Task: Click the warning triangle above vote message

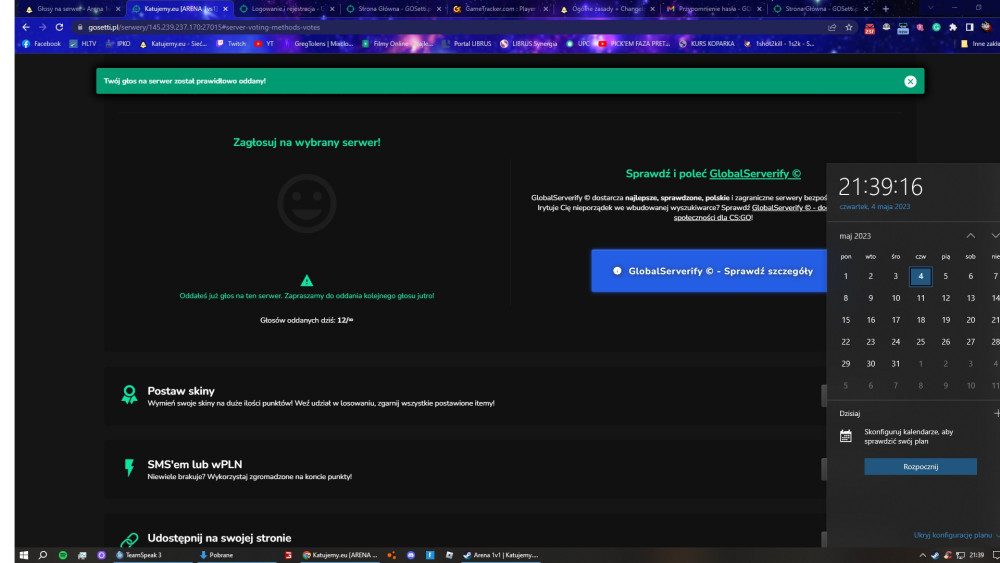Action: 307,281
